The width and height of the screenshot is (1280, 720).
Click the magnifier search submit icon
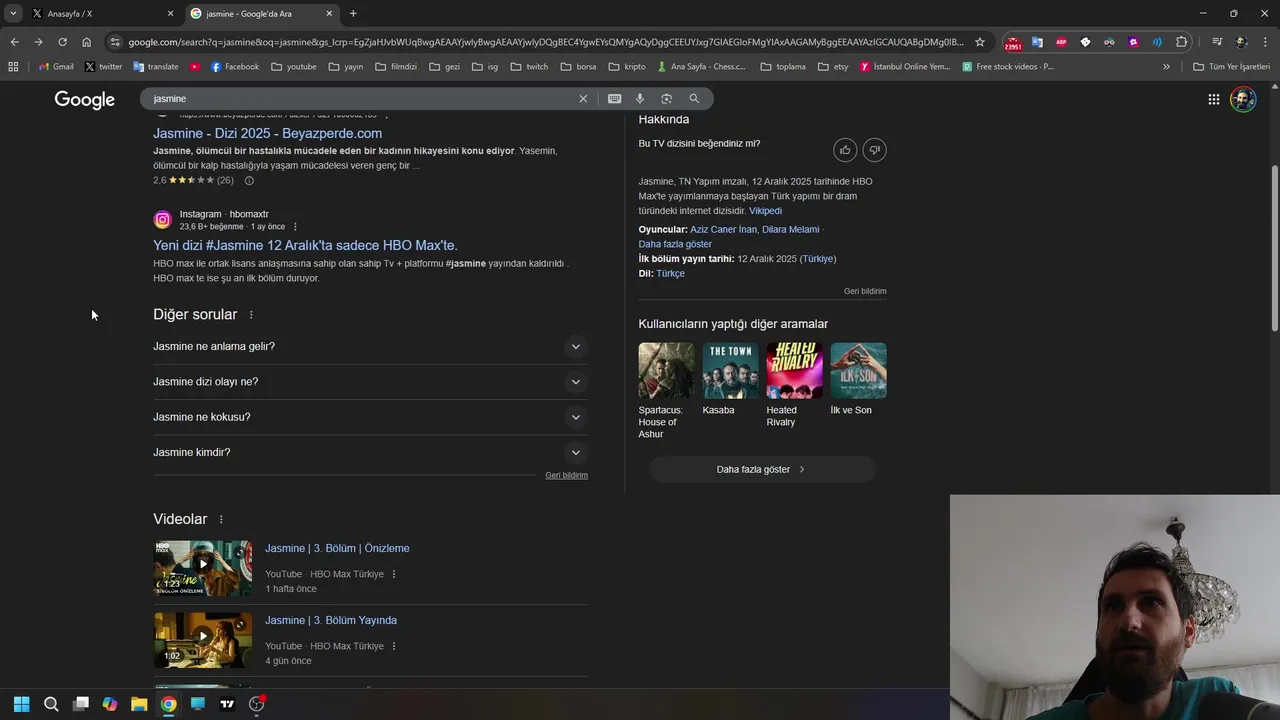(x=694, y=99)
